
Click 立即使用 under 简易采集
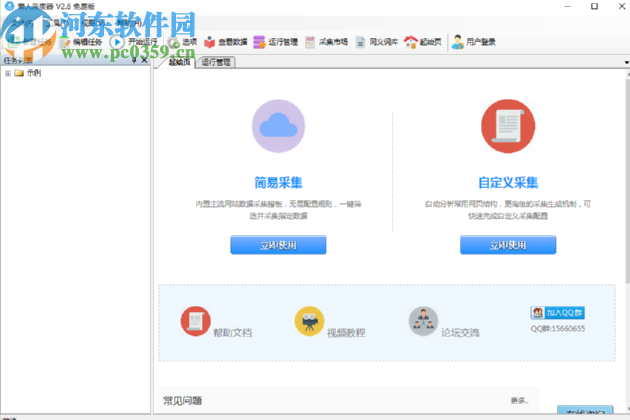278,245
